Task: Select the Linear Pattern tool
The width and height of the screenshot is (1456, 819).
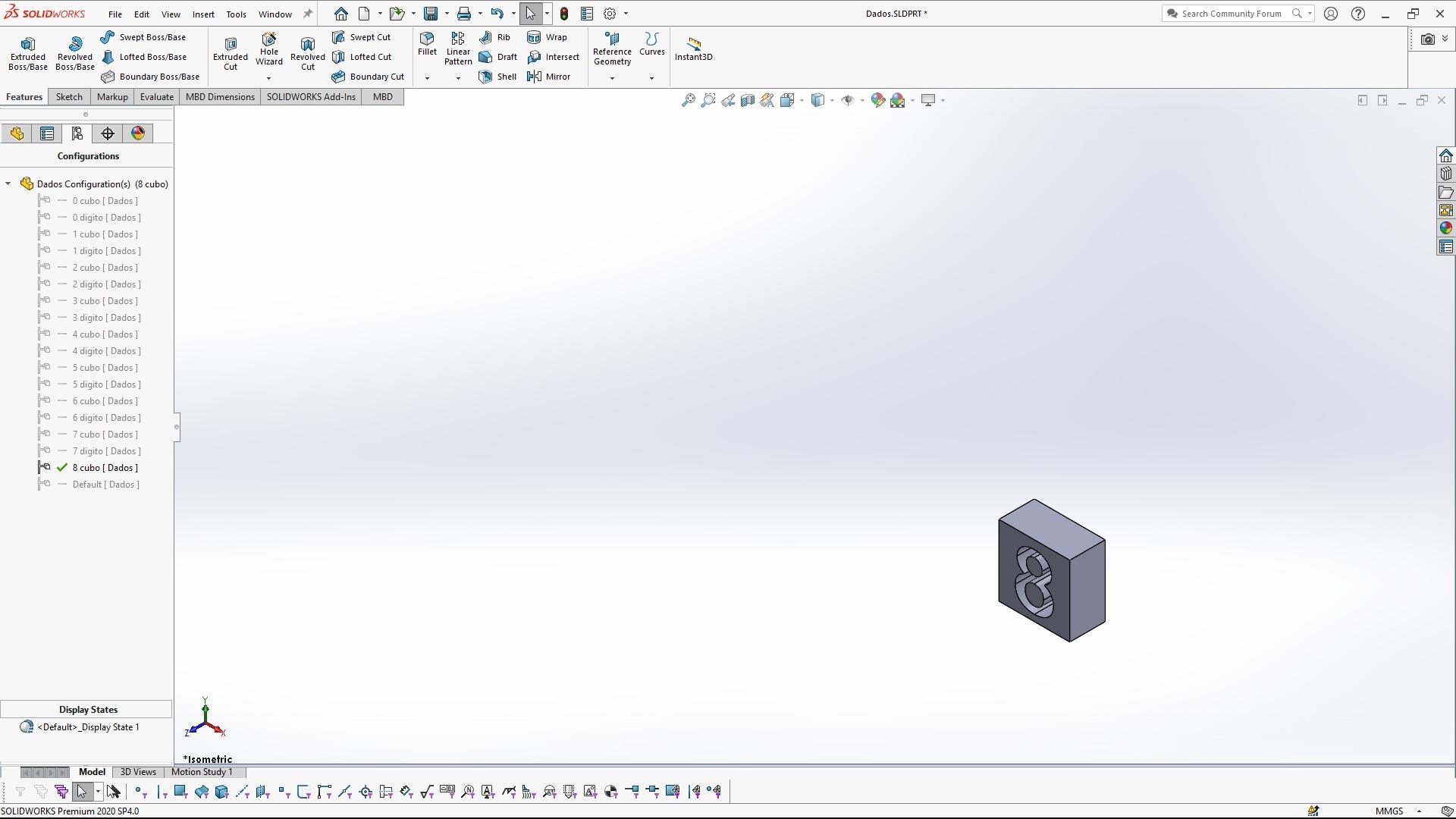Action: (458, 49)
